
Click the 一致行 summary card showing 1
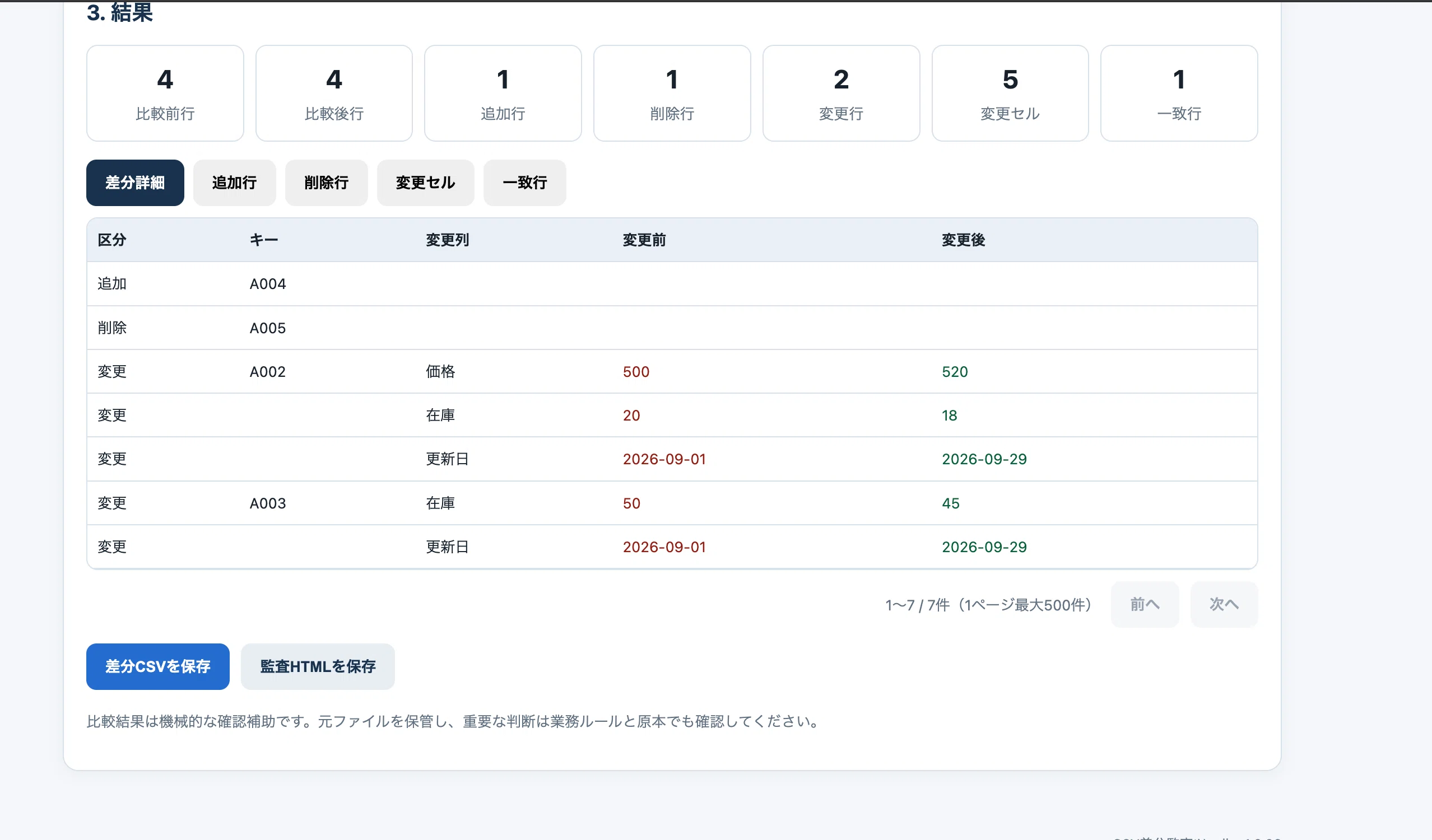pos(1179,93)
